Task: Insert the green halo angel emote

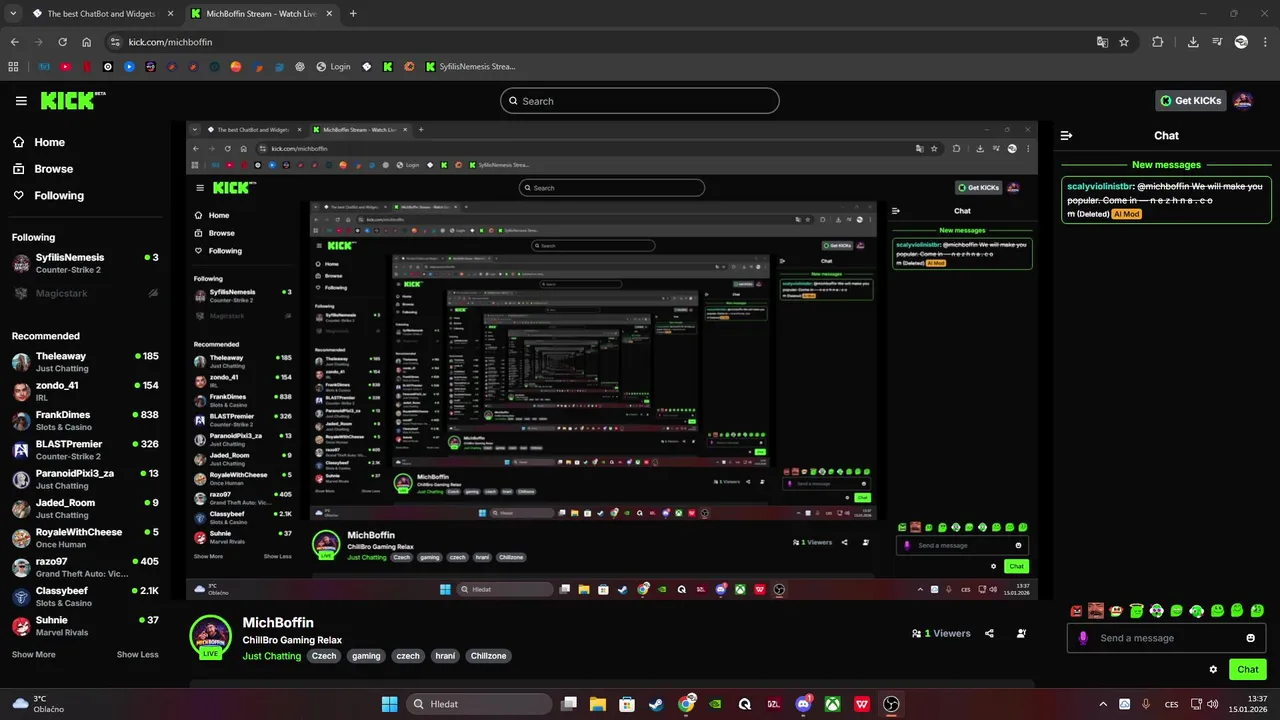Action: [x=1136, y=611]
